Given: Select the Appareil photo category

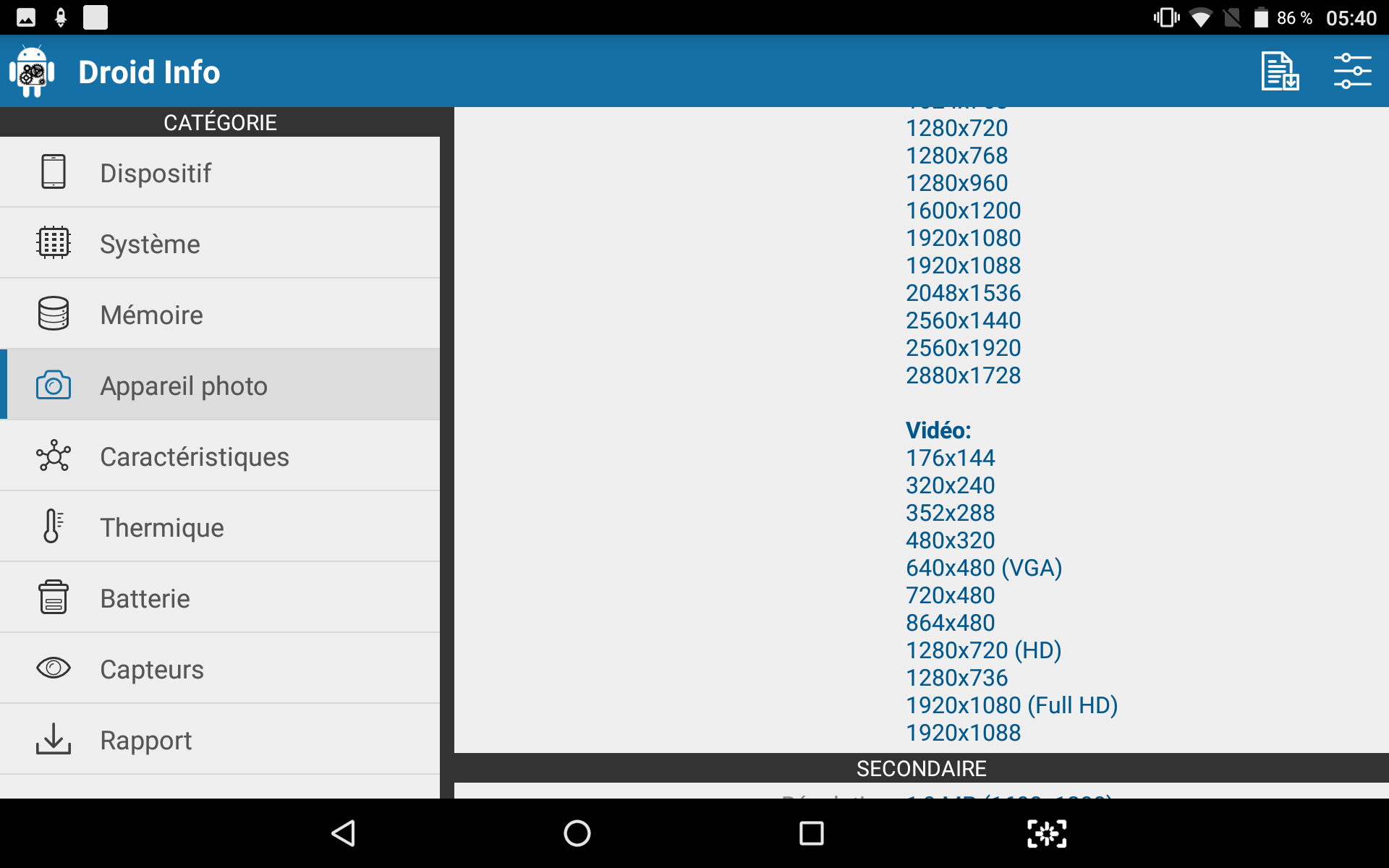Looking at the screenshot, I should (x=183, y=386).
